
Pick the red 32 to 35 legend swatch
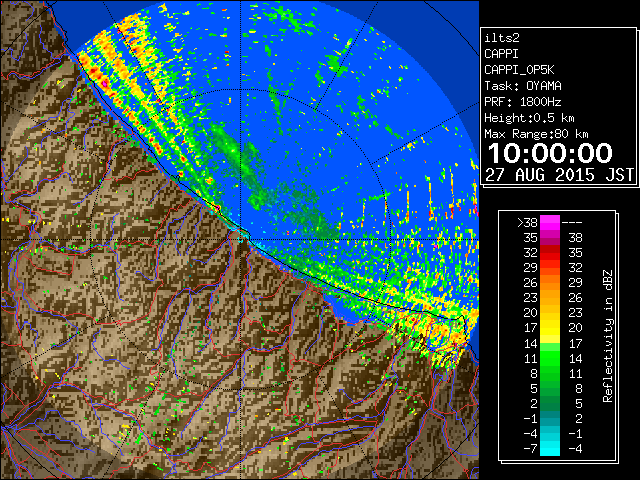[x=550, y=253]
